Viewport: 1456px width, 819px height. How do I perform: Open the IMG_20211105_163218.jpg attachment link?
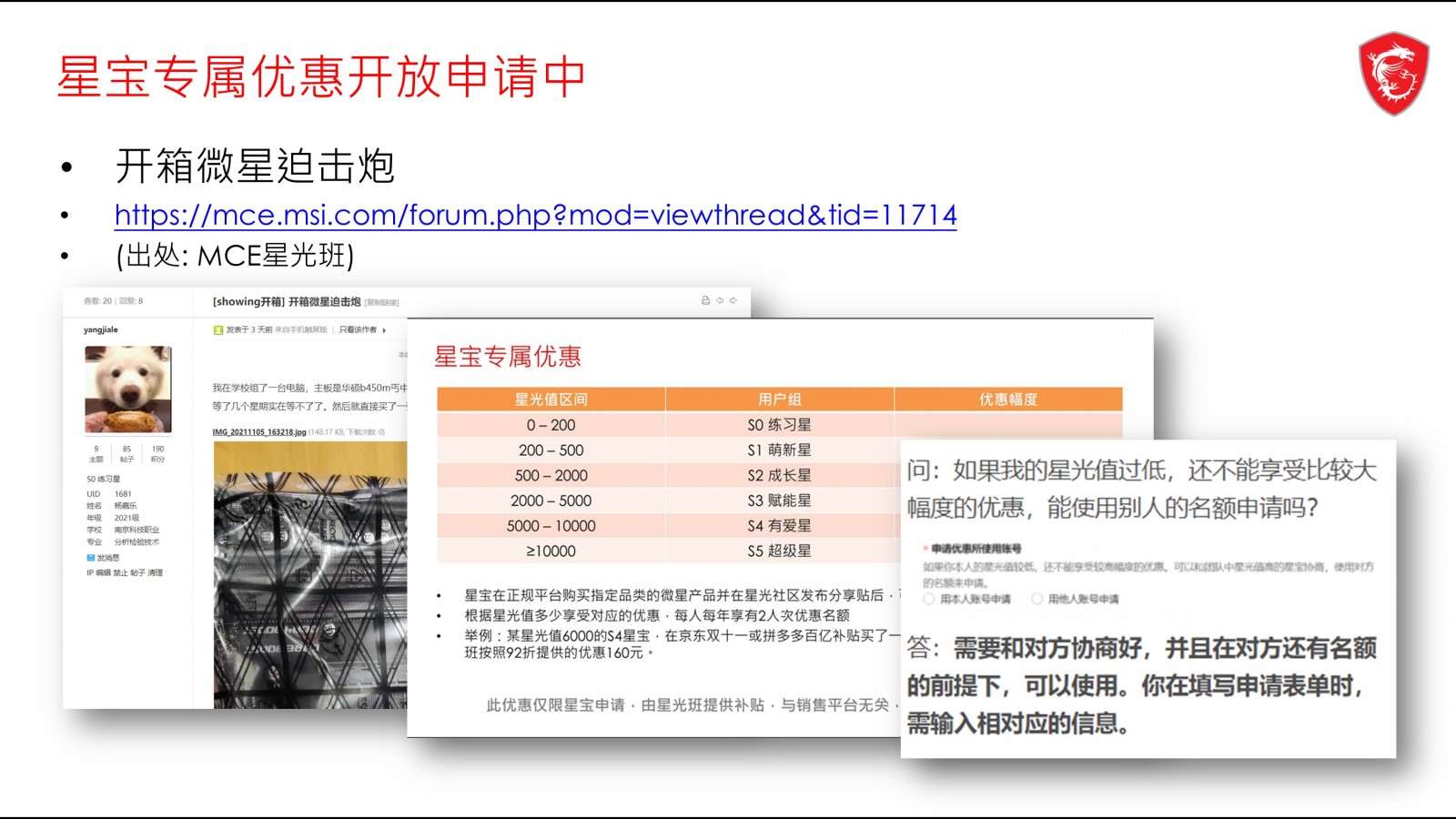[x=259, y=432]
